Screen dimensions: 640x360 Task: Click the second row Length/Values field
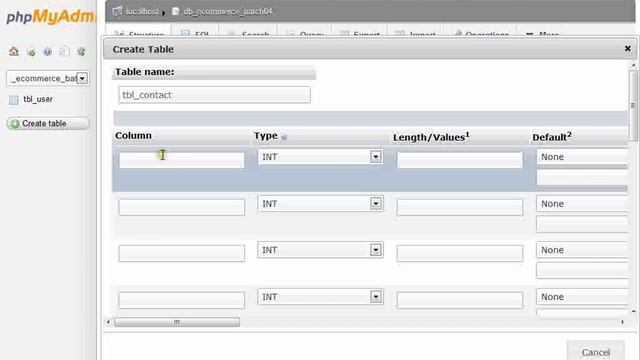tap(460, 207)
